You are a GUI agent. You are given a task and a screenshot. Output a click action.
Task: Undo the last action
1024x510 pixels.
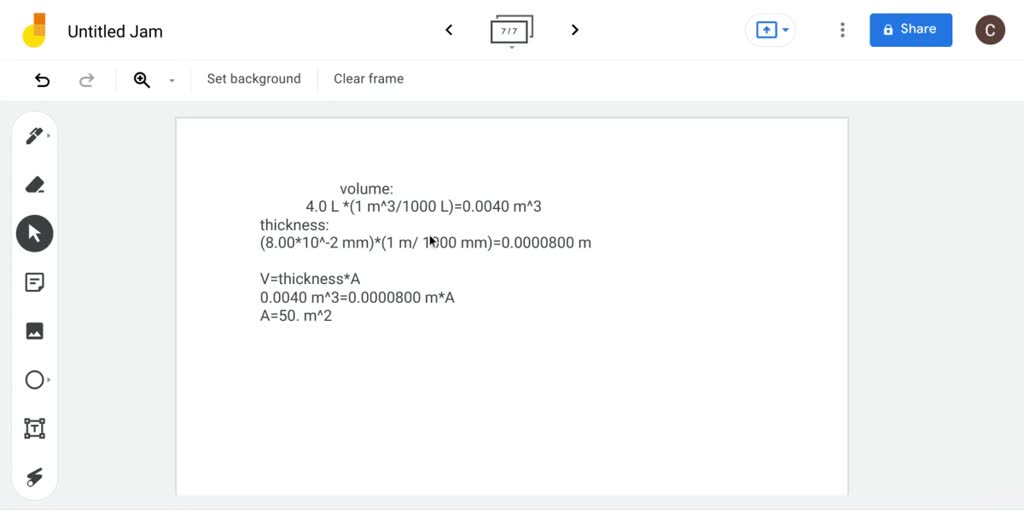click(42, 79)
